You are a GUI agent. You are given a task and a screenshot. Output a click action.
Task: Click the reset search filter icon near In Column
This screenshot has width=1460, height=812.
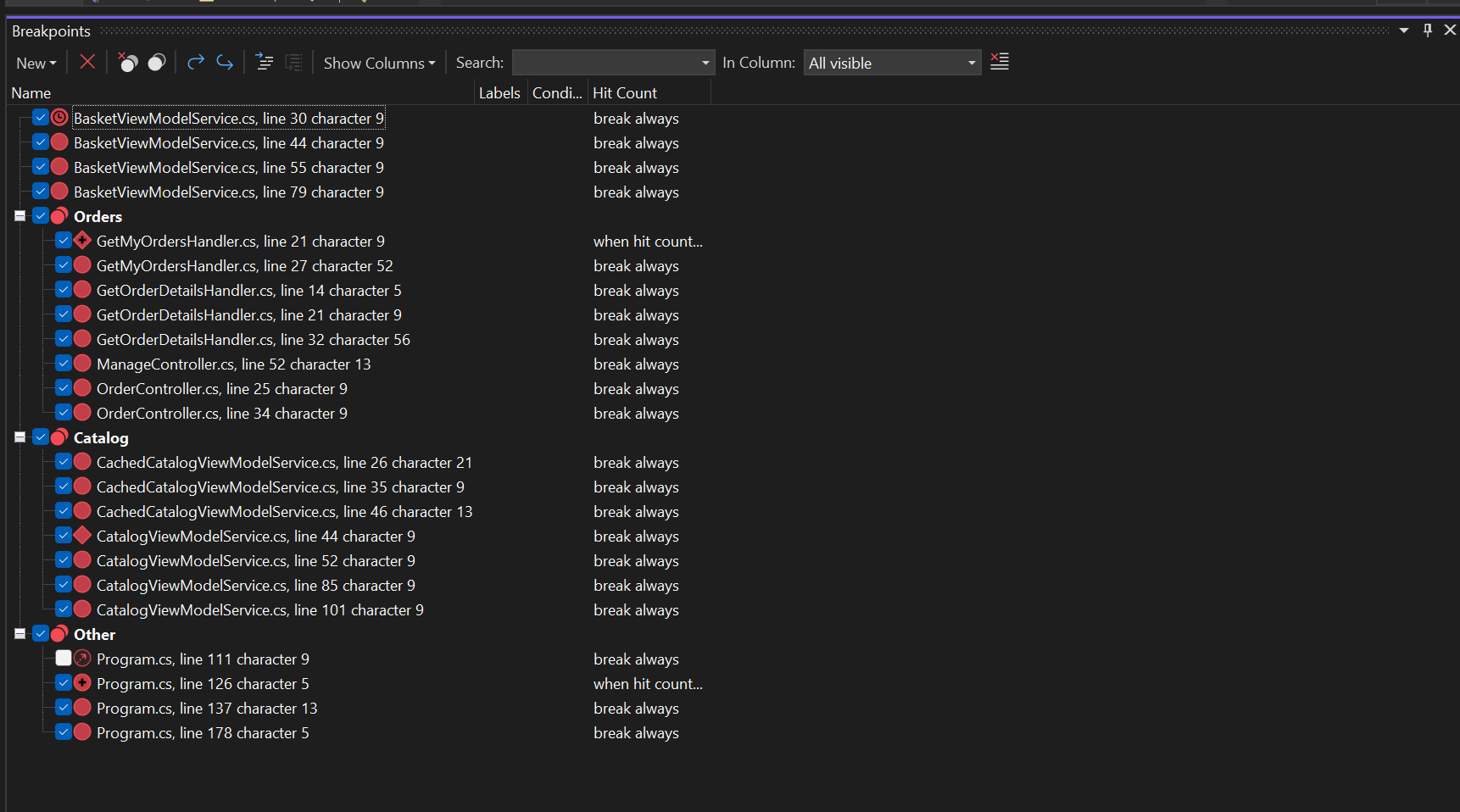pos(999,61)
